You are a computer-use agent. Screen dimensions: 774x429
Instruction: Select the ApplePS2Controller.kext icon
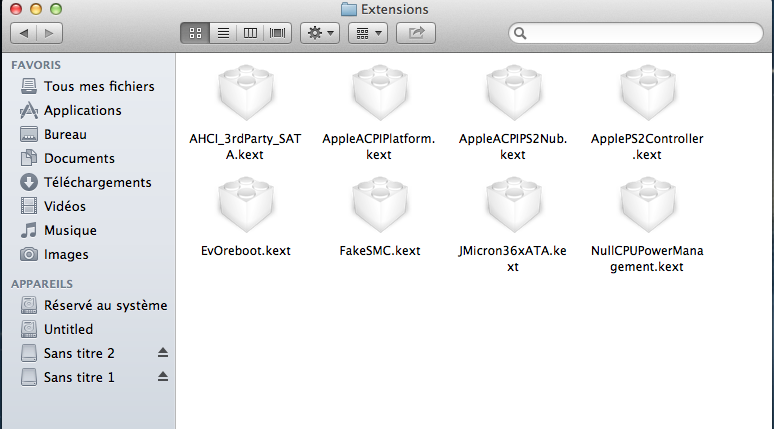(648, 92)
